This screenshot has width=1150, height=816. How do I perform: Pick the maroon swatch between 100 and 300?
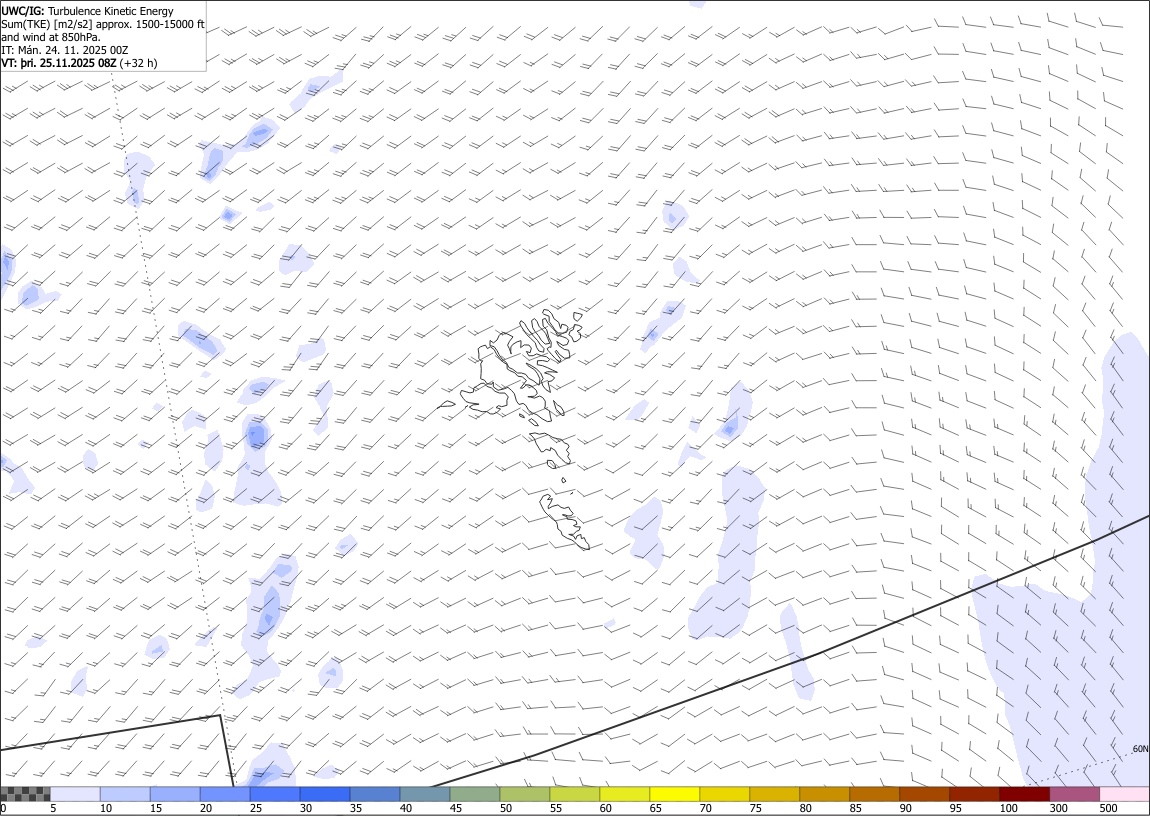1023,794
